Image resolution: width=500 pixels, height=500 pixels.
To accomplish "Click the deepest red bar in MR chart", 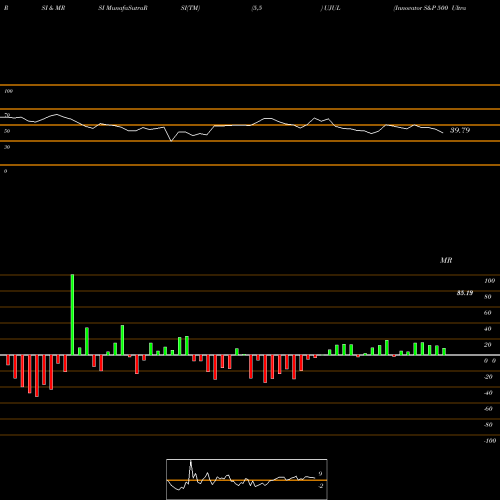I will coord(37,376).
